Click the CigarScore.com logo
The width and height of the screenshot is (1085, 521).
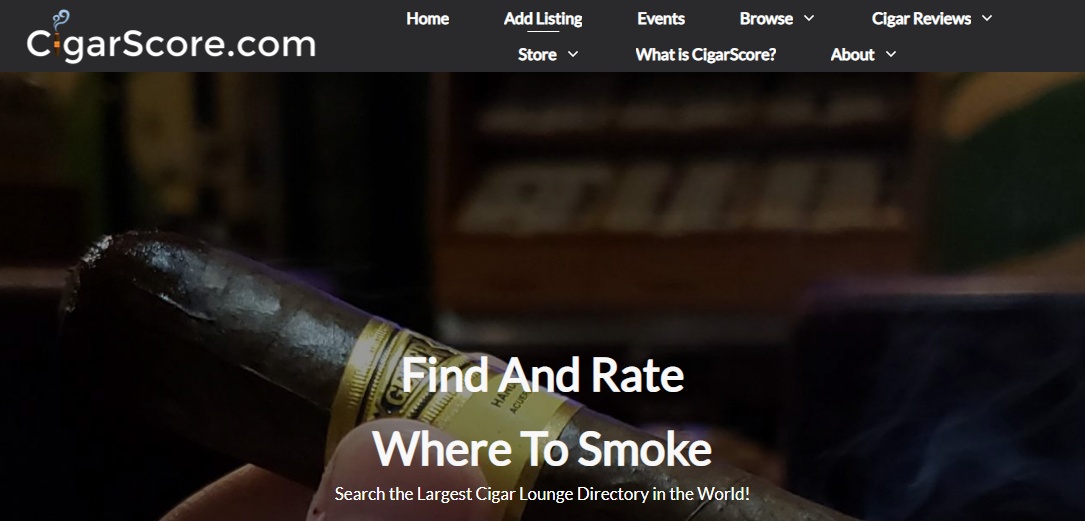tap(171, 38)
